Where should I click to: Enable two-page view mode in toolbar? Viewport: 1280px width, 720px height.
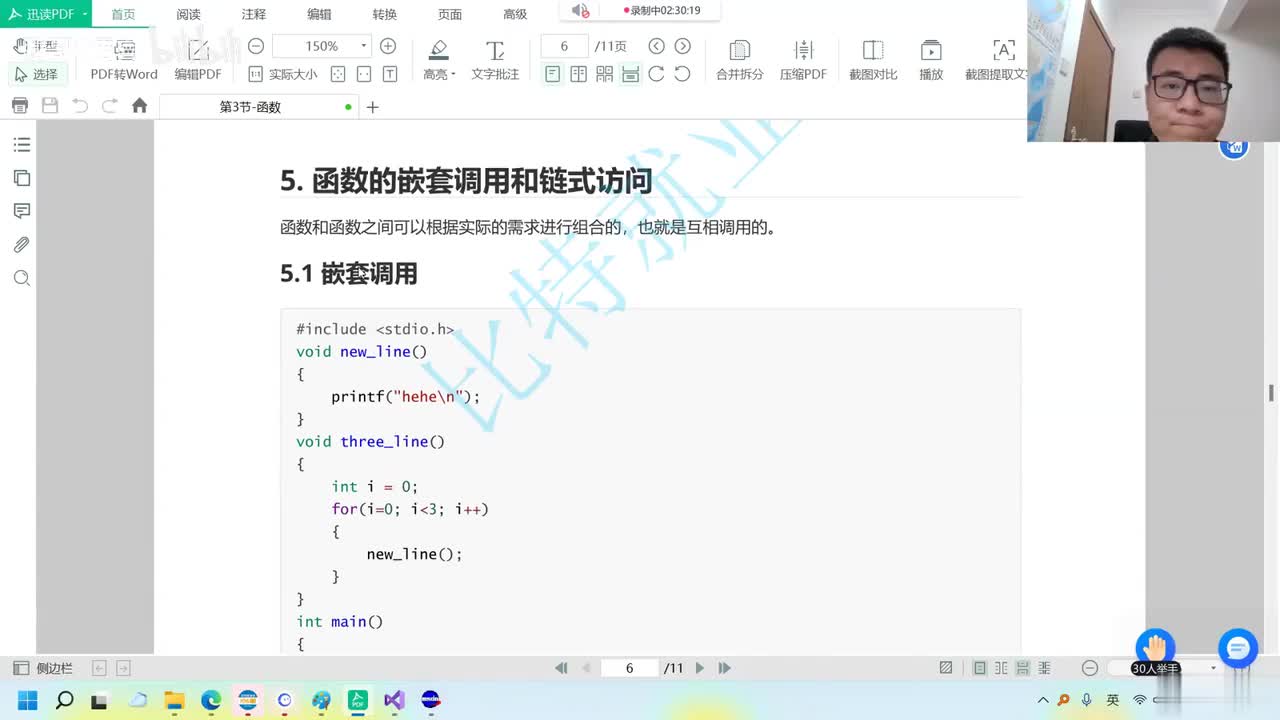578,74
